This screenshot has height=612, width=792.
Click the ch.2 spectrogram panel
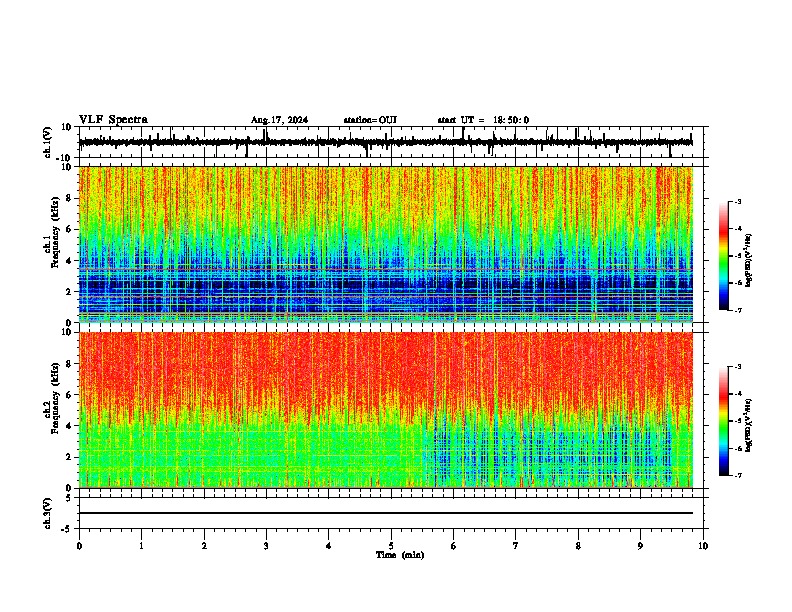tap(386, 410)
